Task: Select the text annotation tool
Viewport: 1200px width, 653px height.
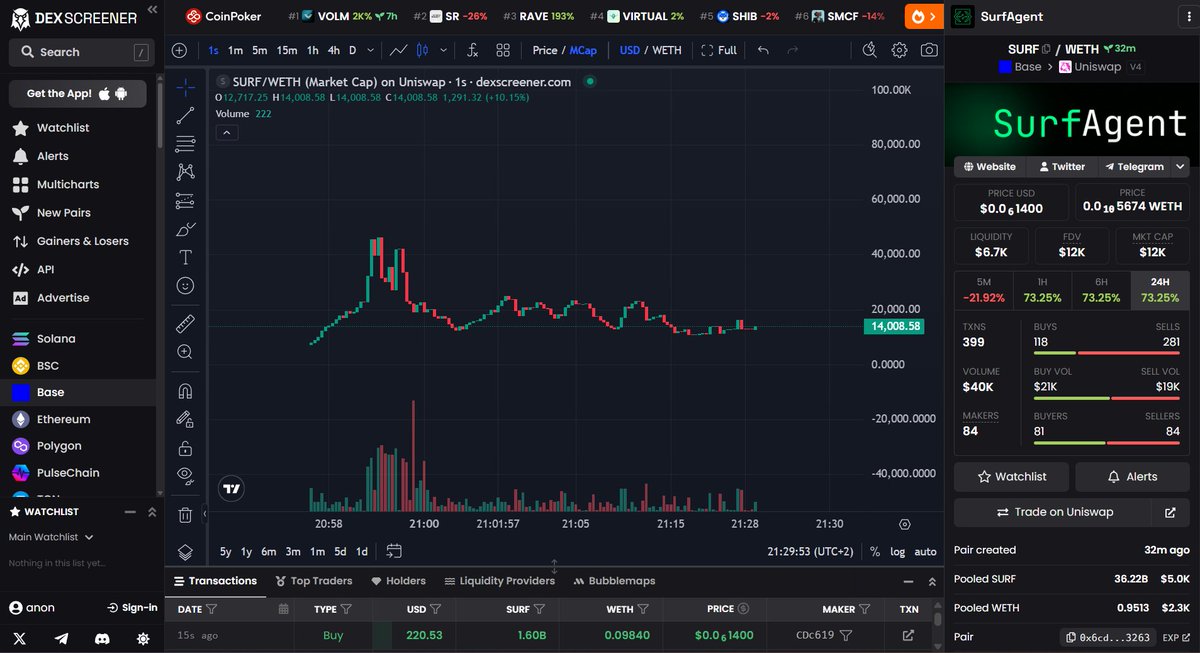Action: tap(185, 257)
